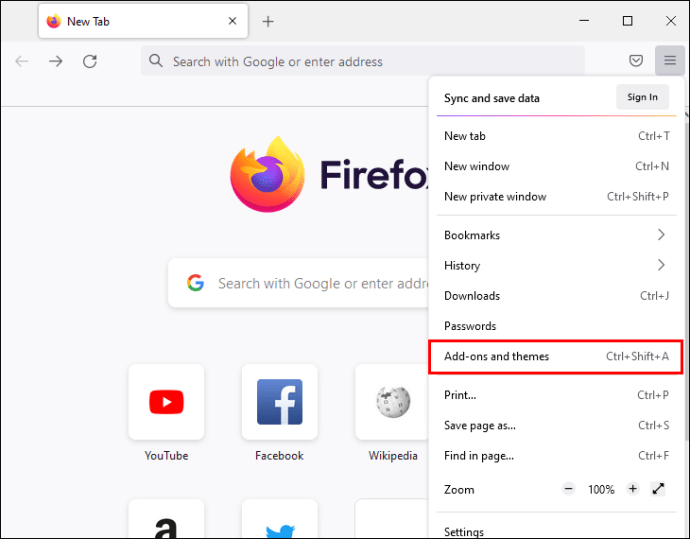Viewport: 690px width, 539px height.
Task: Choose New window from menu
Action: (556, 166)
